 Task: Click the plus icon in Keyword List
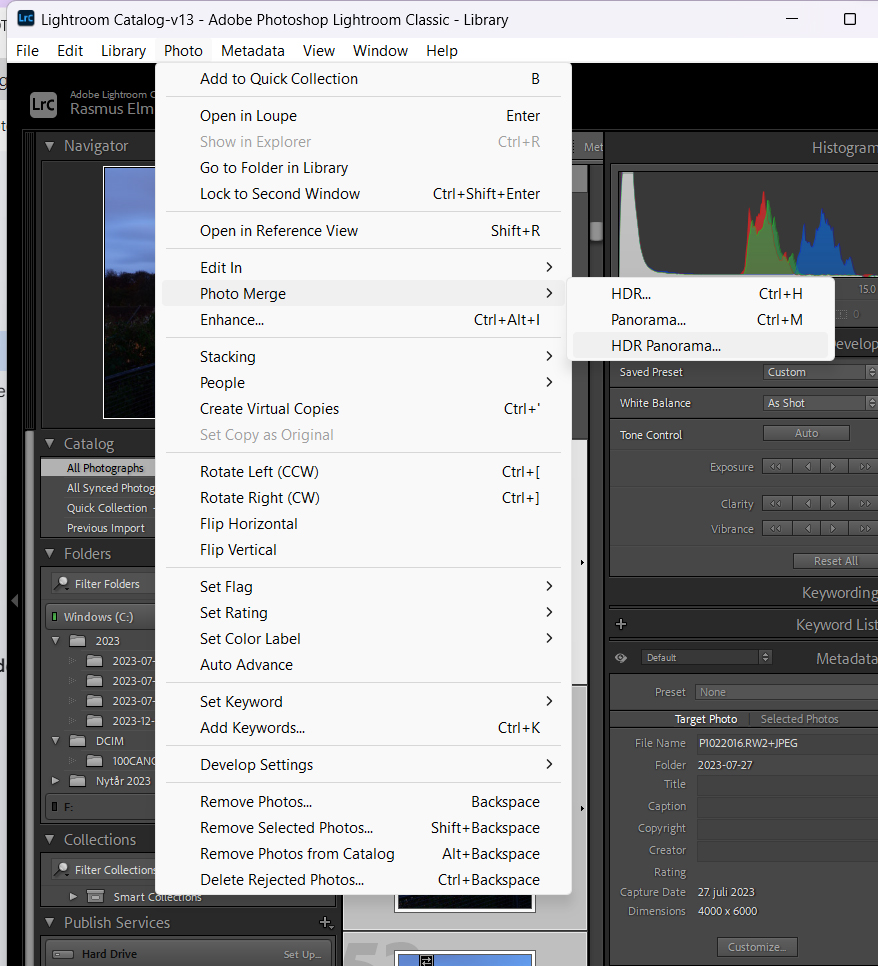(x=620, y=624)
